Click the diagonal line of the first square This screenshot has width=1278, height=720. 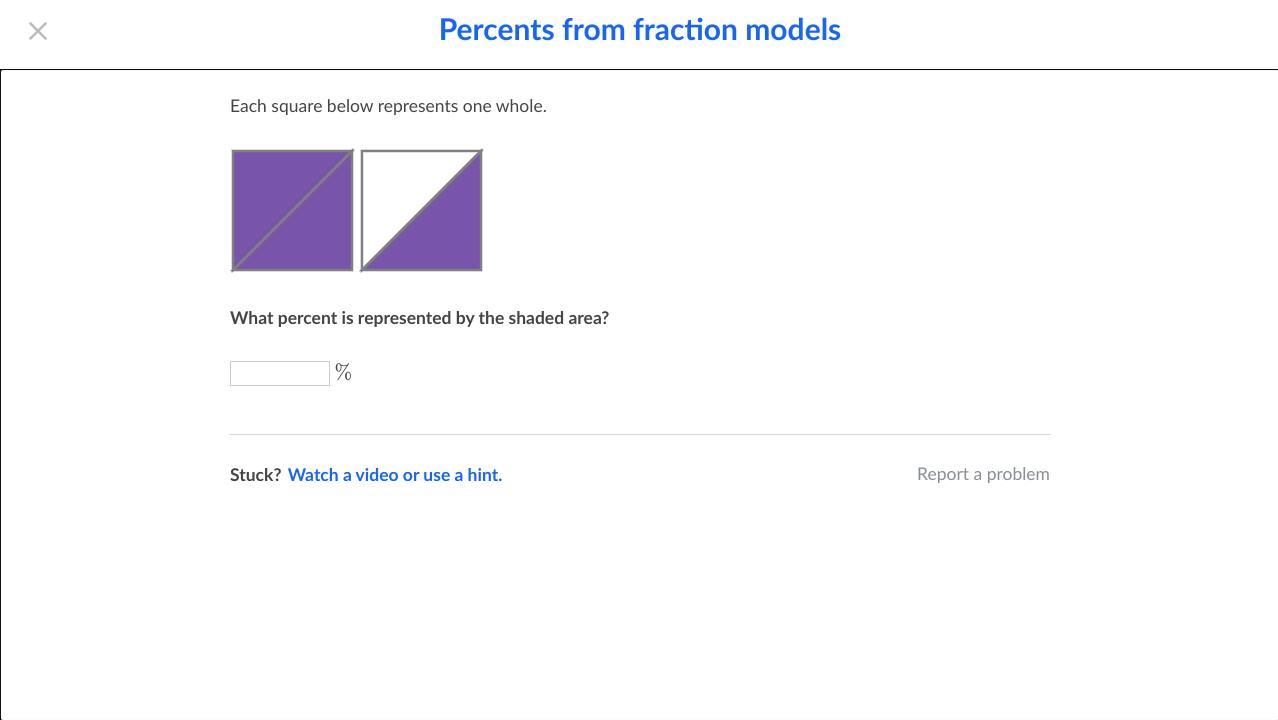(x=292, y=210)
